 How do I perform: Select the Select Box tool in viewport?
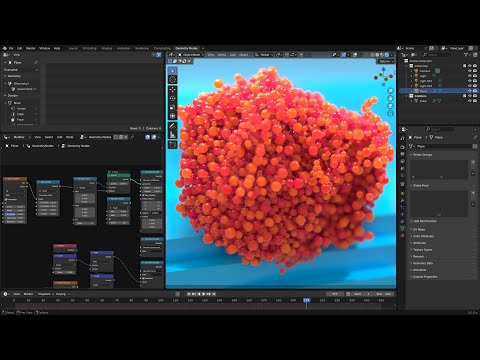tap(172, 71)
